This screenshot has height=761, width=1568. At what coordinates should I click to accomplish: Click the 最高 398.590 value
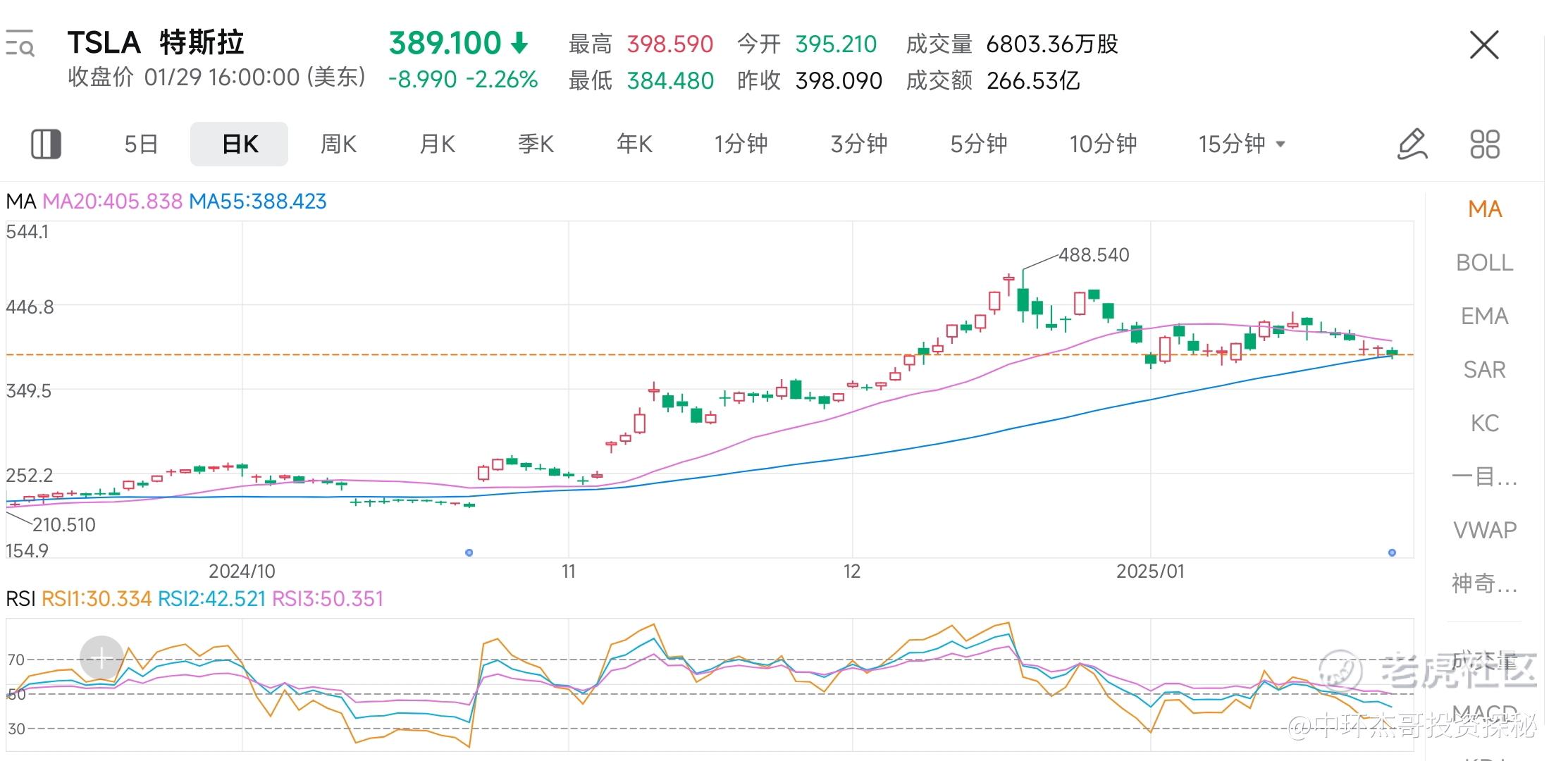(670, 44)
